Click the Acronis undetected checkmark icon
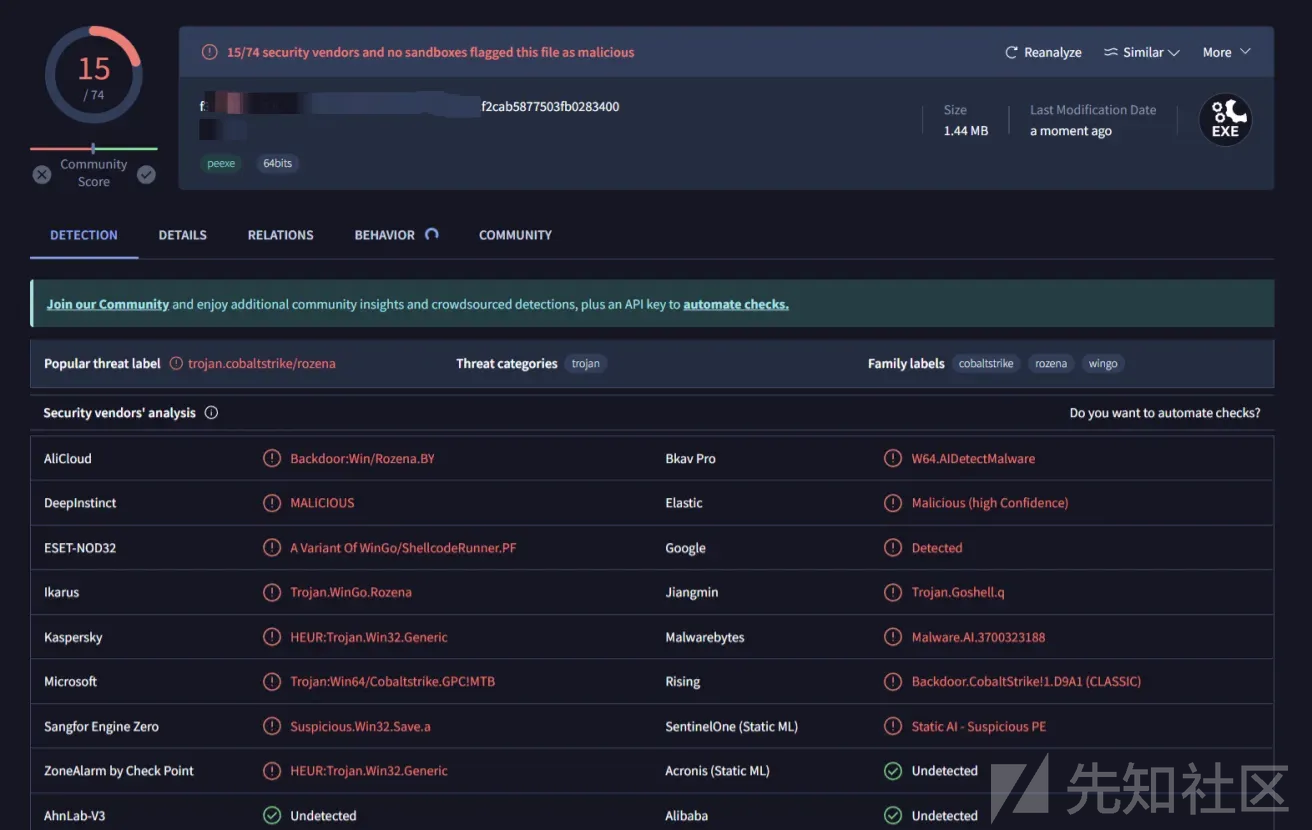 coord(893,770)
